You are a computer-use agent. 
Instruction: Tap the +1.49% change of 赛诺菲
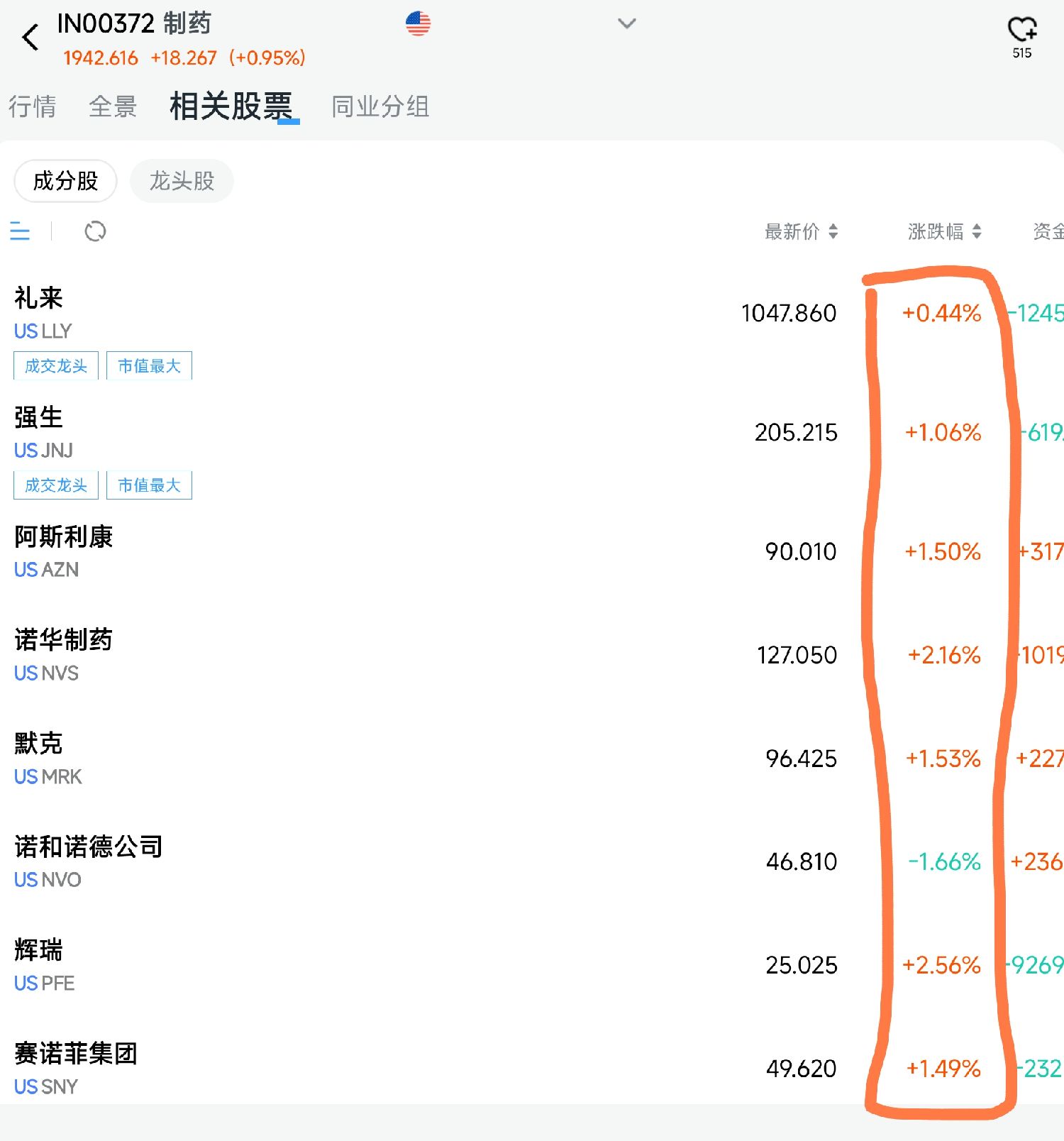coord(943,1069)
